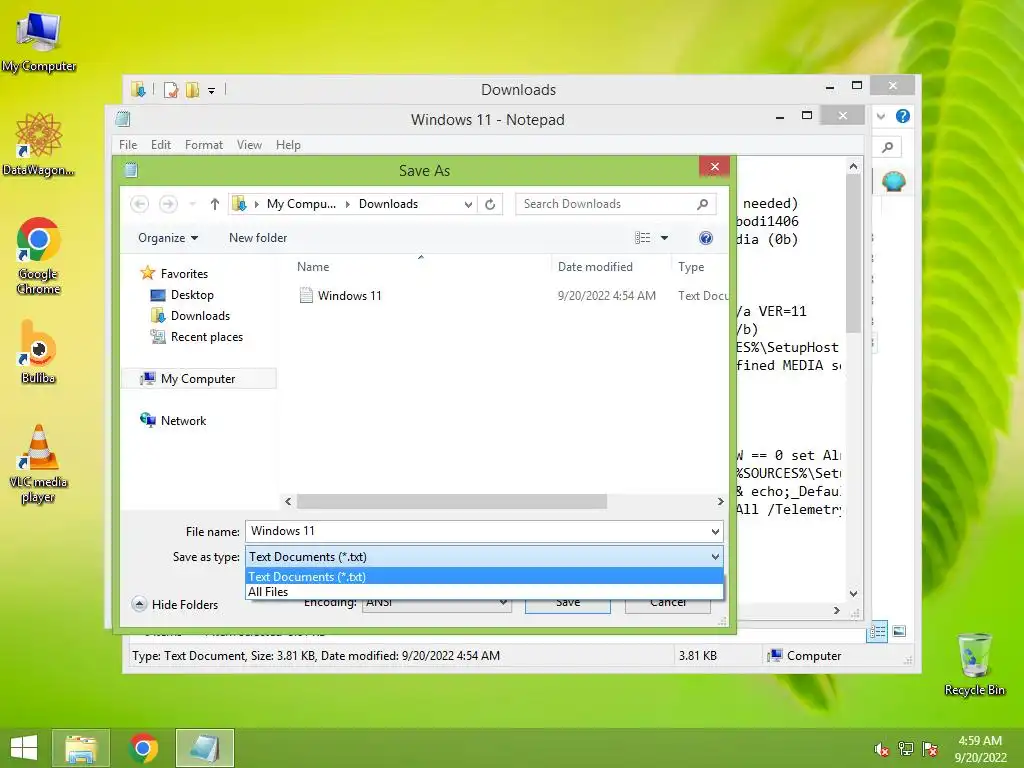Open Notepad Help menu
The height and width of the screenshot is (768, 1024).
tap(288, 145)
